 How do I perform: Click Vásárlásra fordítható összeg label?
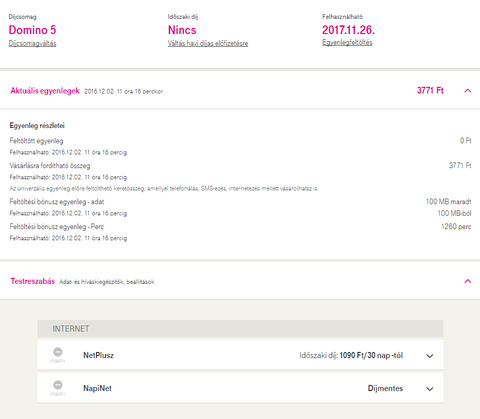tap(50, 166)
